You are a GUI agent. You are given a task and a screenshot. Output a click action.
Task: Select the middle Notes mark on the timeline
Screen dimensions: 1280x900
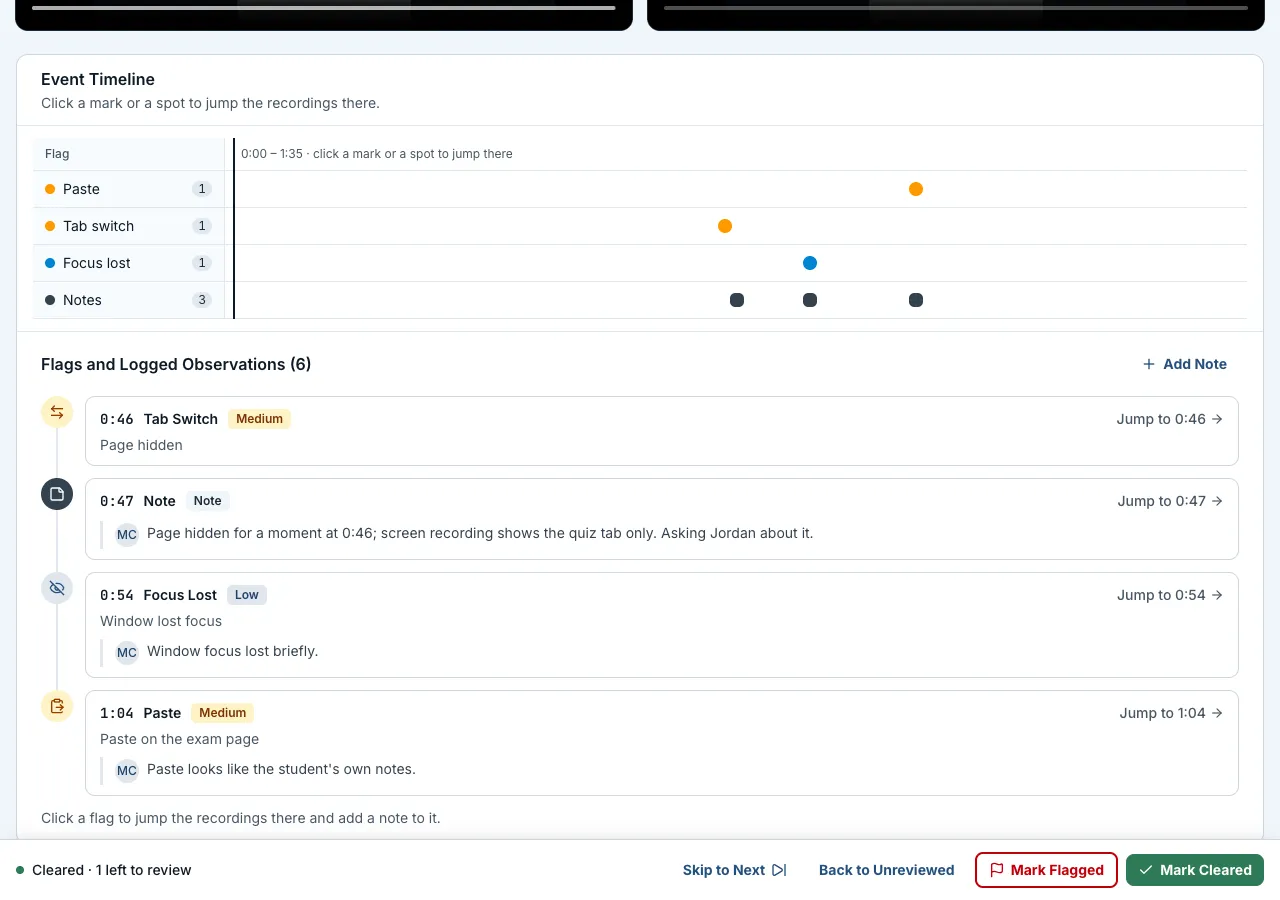click(810, 300)
